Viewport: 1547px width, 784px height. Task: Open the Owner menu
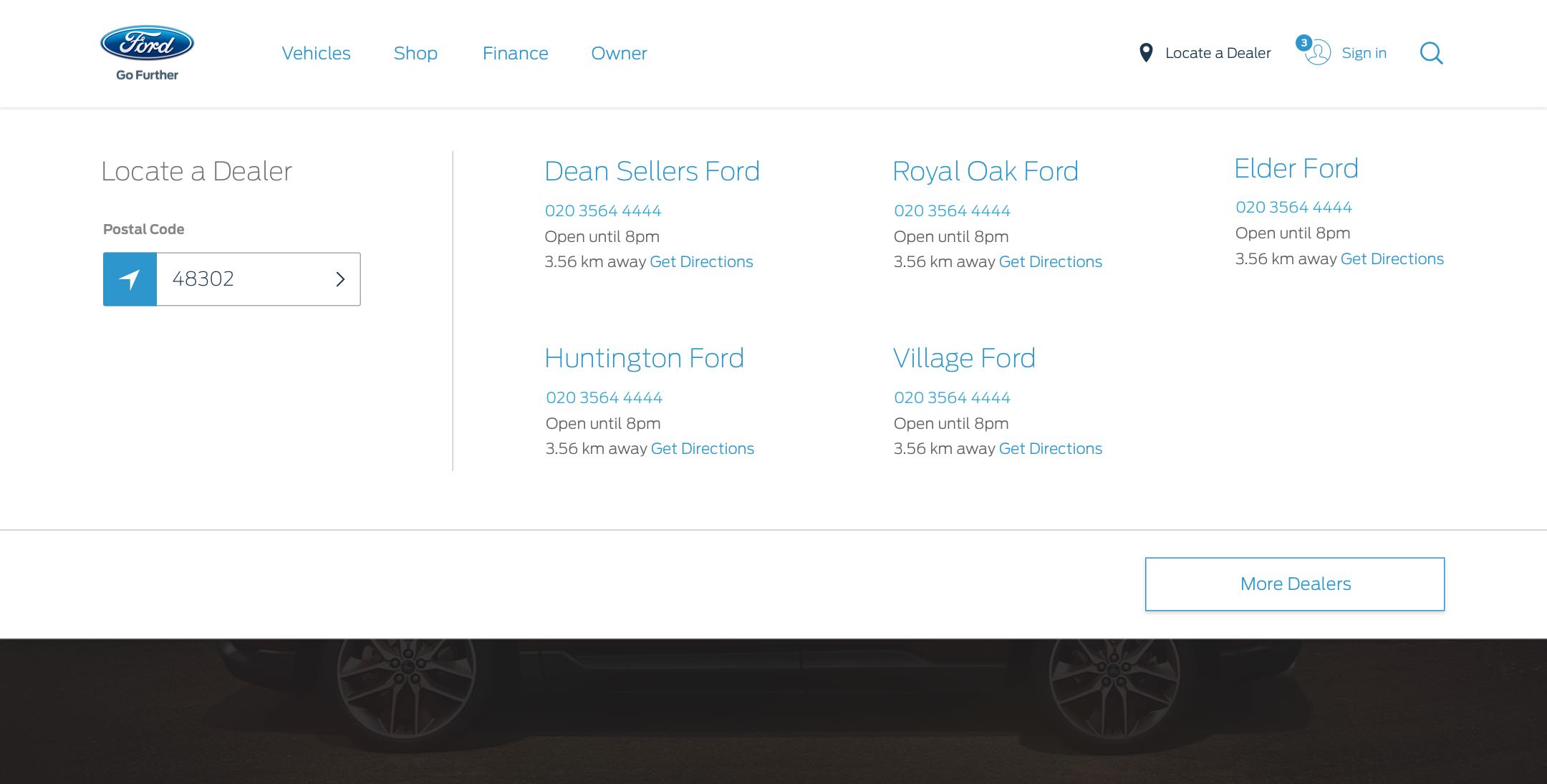(619, 53)
